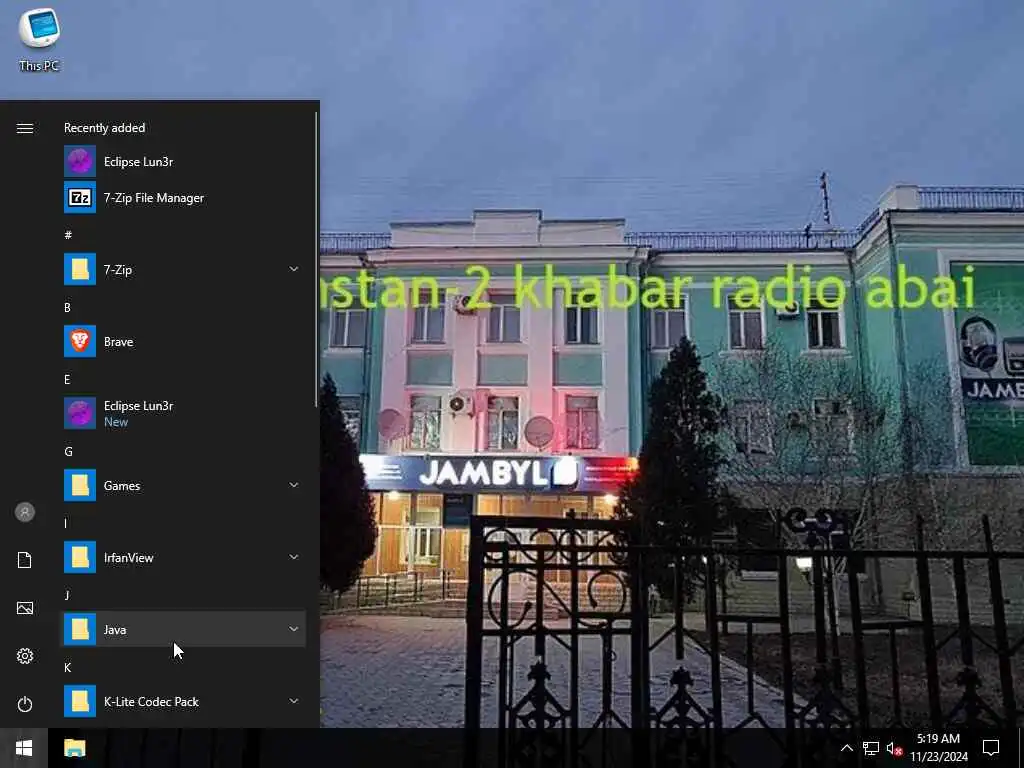Open the network icon in system tray

click(871, 748)
